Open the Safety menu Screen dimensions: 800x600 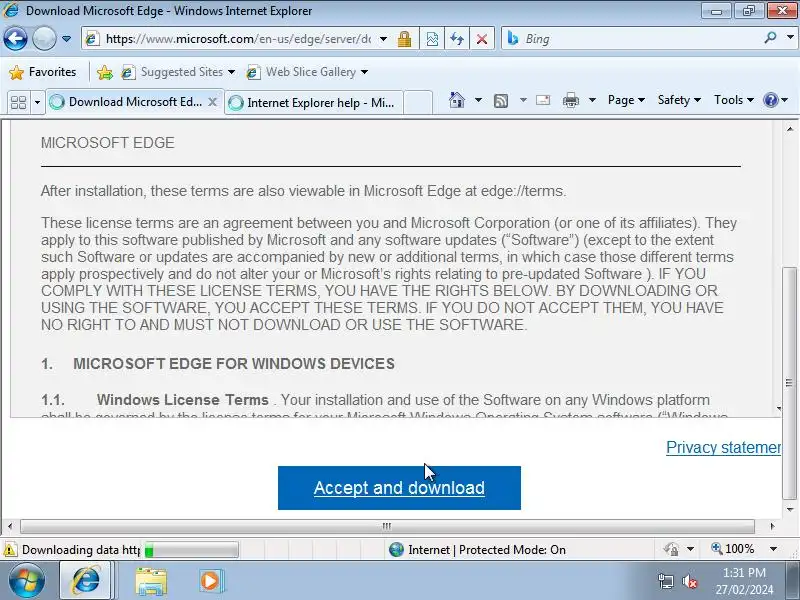679,100
